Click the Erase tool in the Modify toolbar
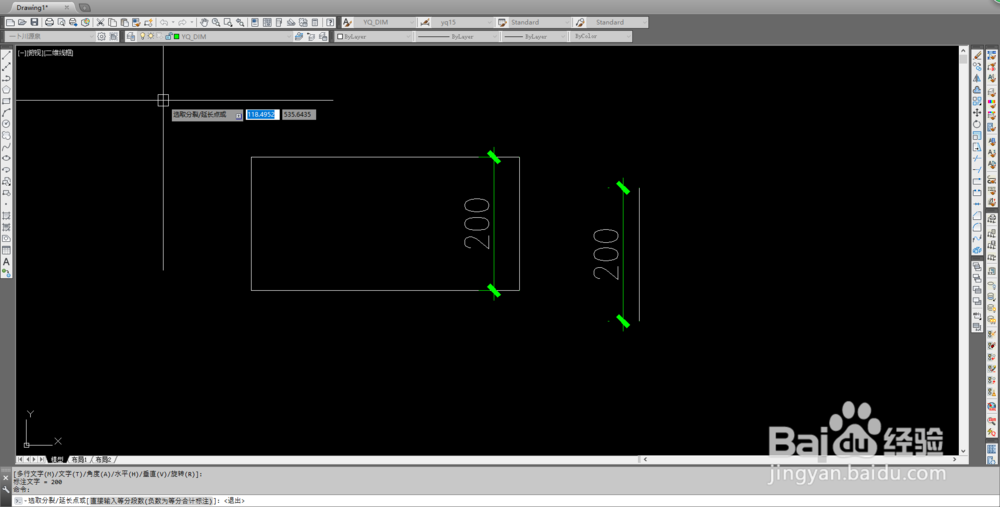 [x=977, y=55]
